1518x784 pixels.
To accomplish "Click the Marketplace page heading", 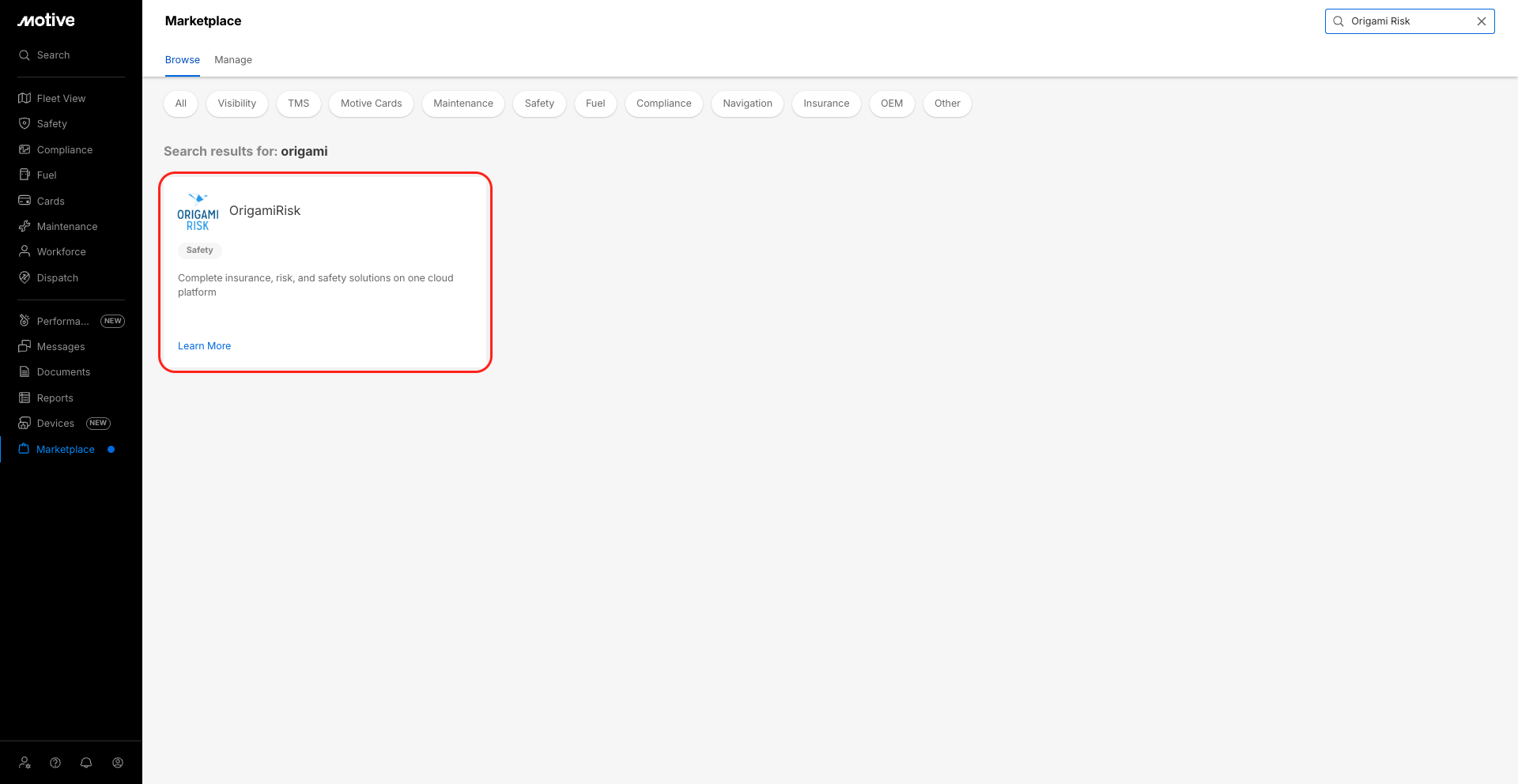I will tap(203, 21).
